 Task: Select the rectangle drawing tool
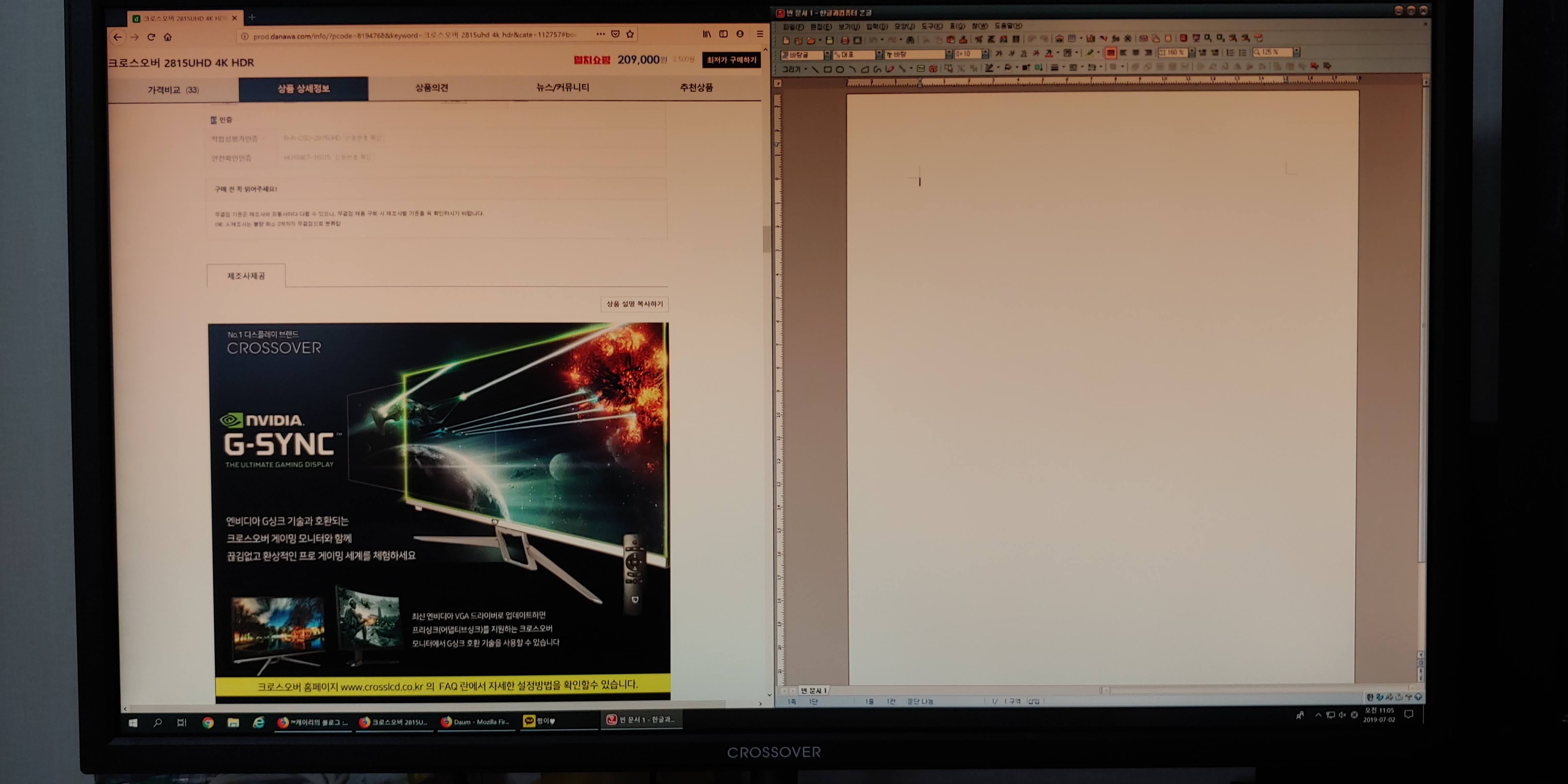coord(827,69)
